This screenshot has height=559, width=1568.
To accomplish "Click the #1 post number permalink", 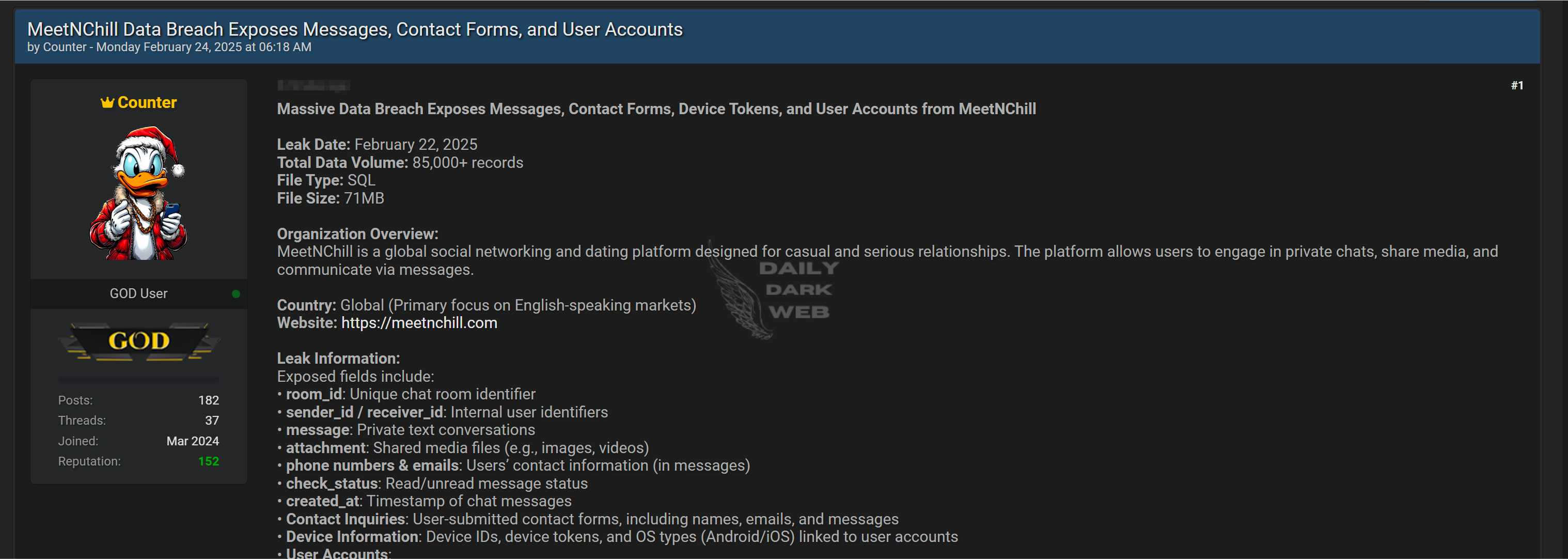I will [1517, 85].
